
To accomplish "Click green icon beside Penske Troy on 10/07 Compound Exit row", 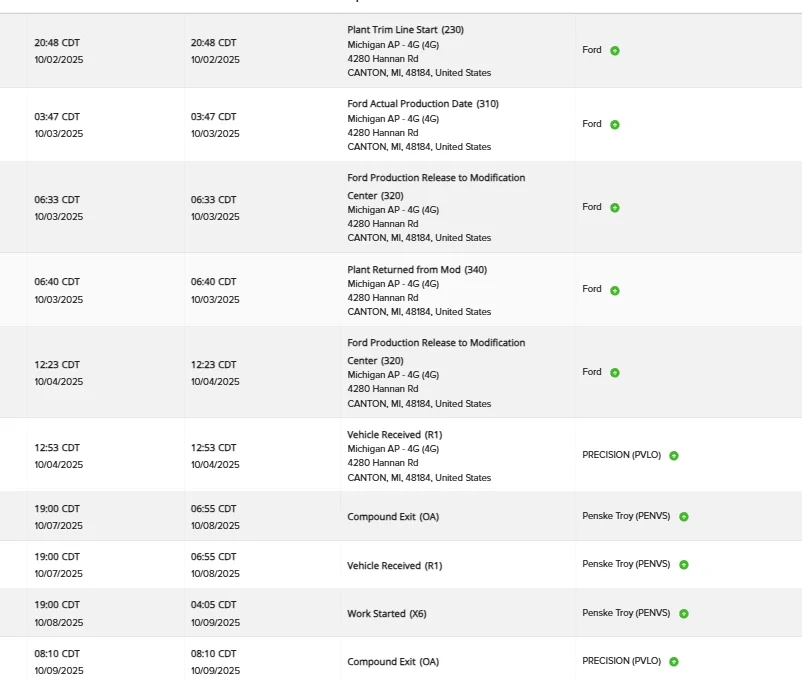I will tap(683, 517).
